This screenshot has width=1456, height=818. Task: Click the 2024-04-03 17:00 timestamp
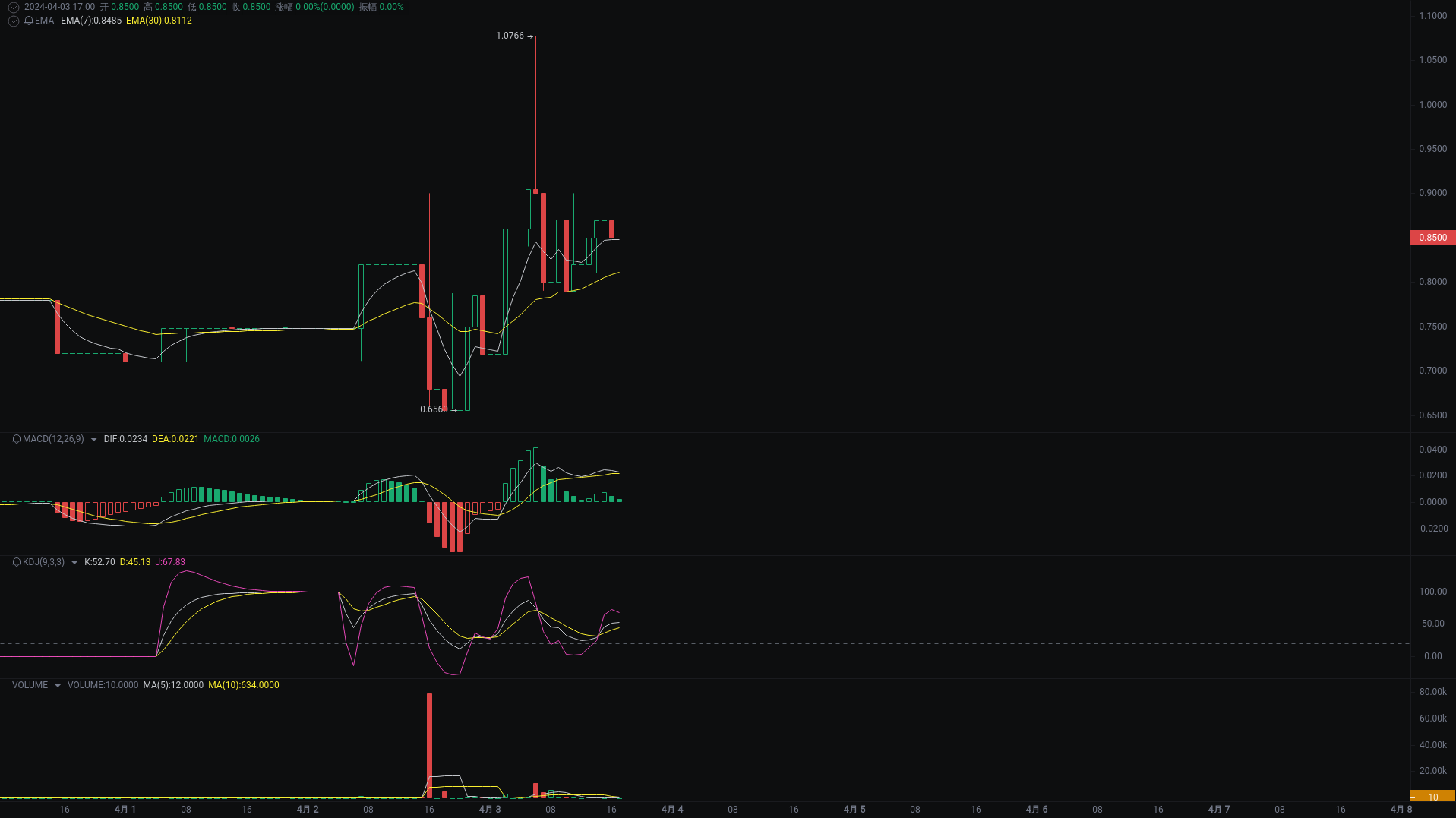[x=60, y=7]
